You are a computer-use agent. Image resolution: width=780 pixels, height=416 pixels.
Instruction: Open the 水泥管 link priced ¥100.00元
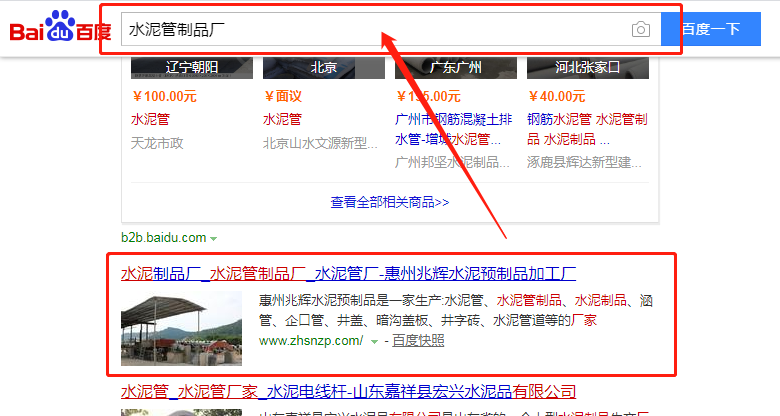coord(151,119)
